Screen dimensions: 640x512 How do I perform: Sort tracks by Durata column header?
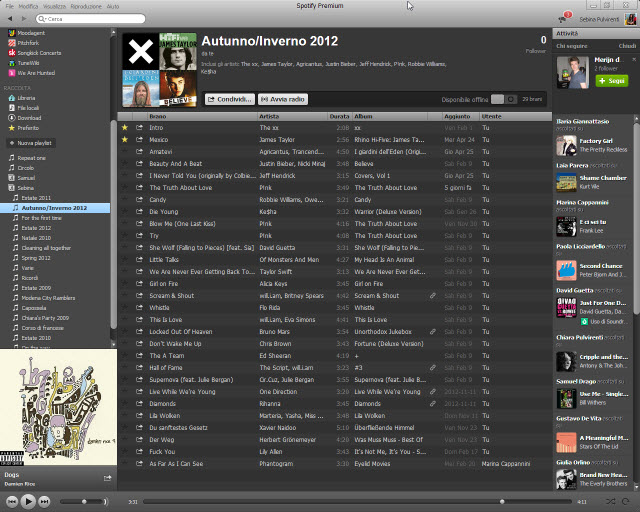(339, 117)
